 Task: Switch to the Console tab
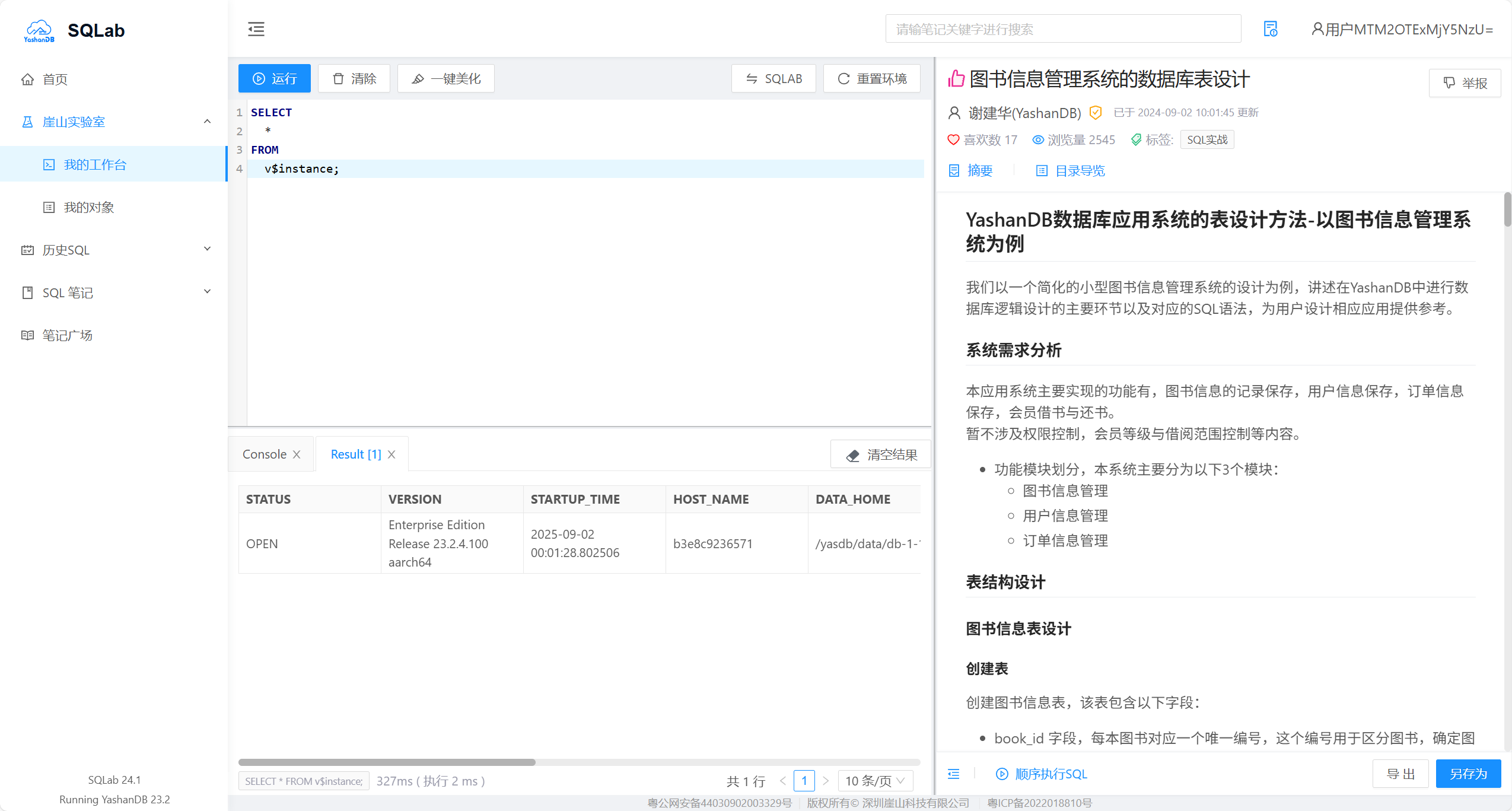click(265, 454)
